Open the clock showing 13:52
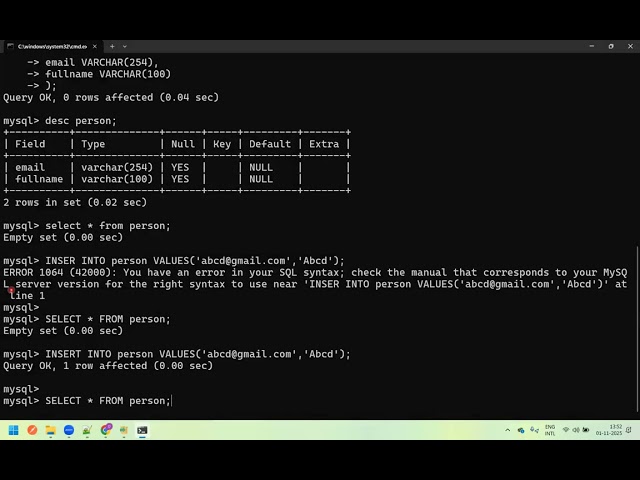 tap(609, 430)
